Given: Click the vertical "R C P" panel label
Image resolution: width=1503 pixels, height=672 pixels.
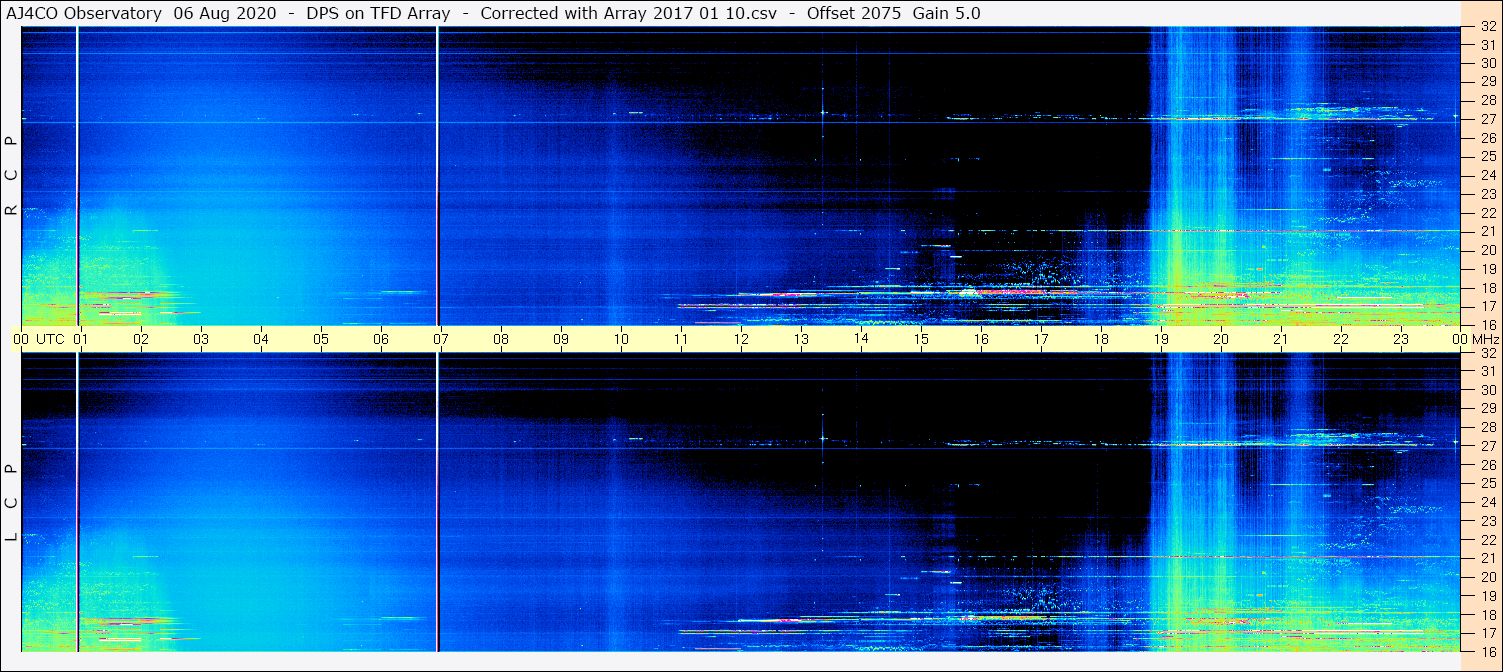Looking at the screenshot, I should [x=11, y=175].
